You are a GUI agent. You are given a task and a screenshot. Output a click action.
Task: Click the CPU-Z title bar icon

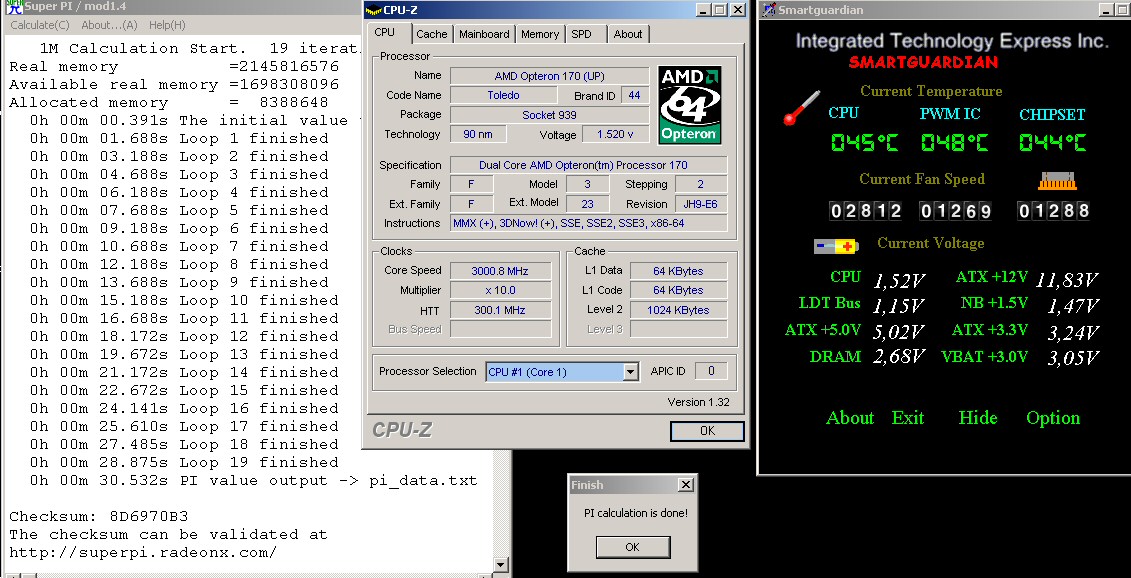point(374,9)
